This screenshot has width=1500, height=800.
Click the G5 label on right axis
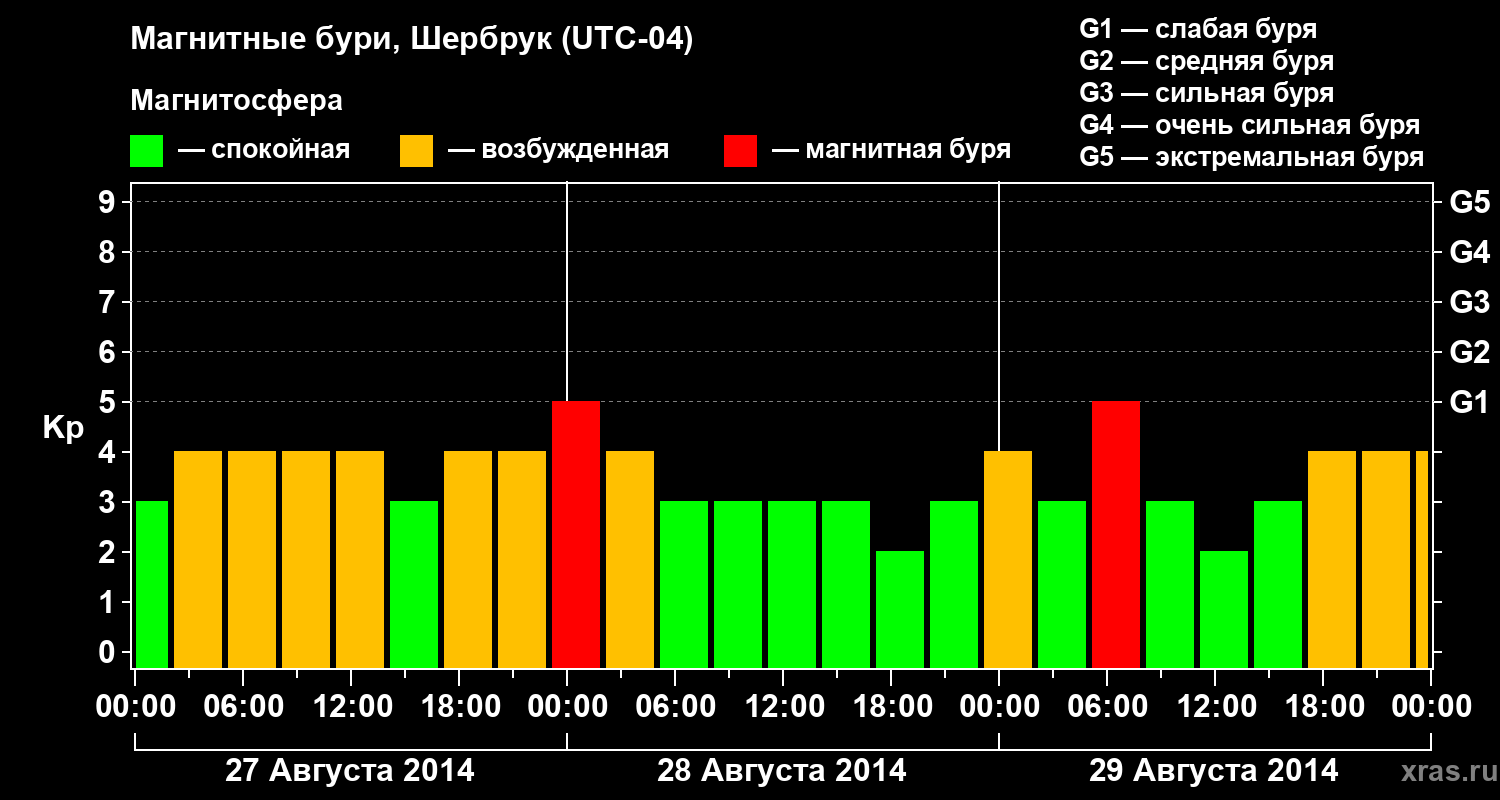point(1469,202)
